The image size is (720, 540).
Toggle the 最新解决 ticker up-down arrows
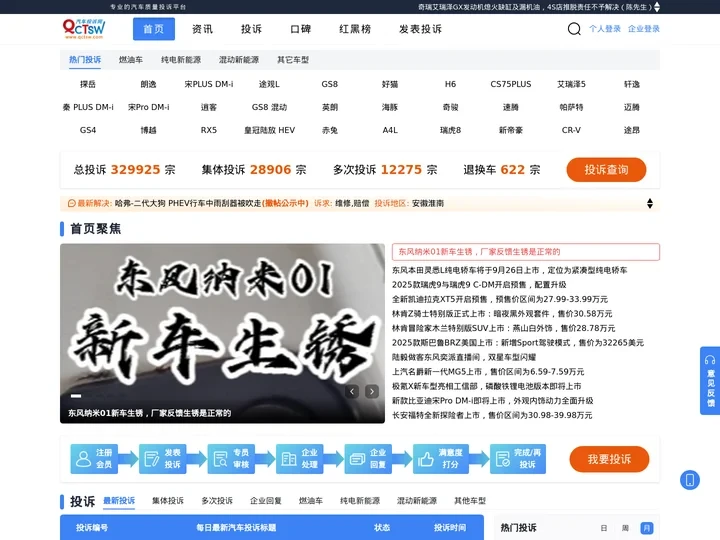pyautogui.click(x=650, y=203)
